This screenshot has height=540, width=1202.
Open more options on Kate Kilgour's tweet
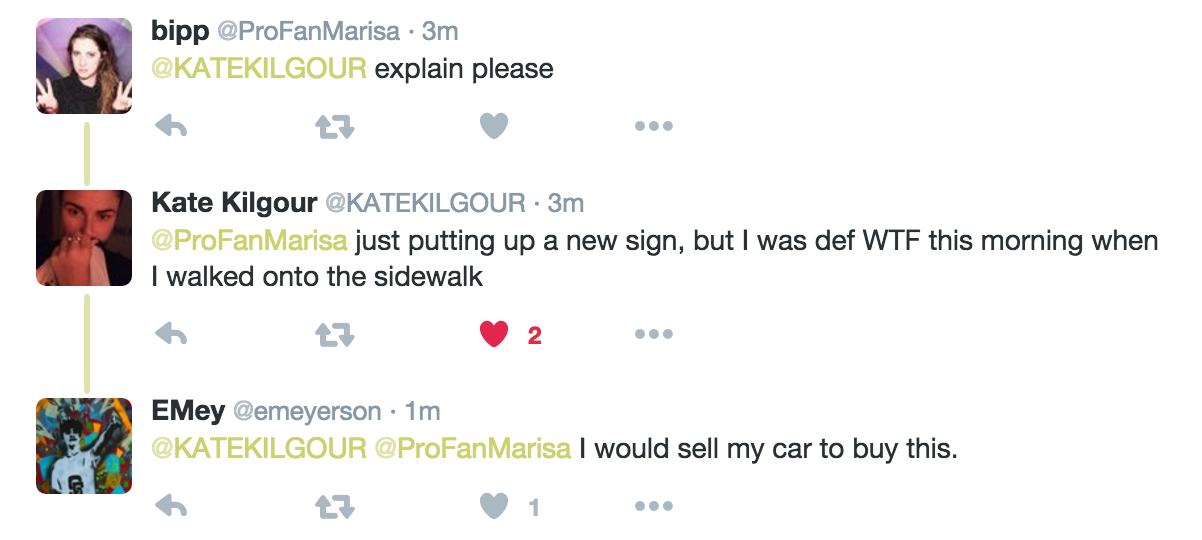[654, 336]
